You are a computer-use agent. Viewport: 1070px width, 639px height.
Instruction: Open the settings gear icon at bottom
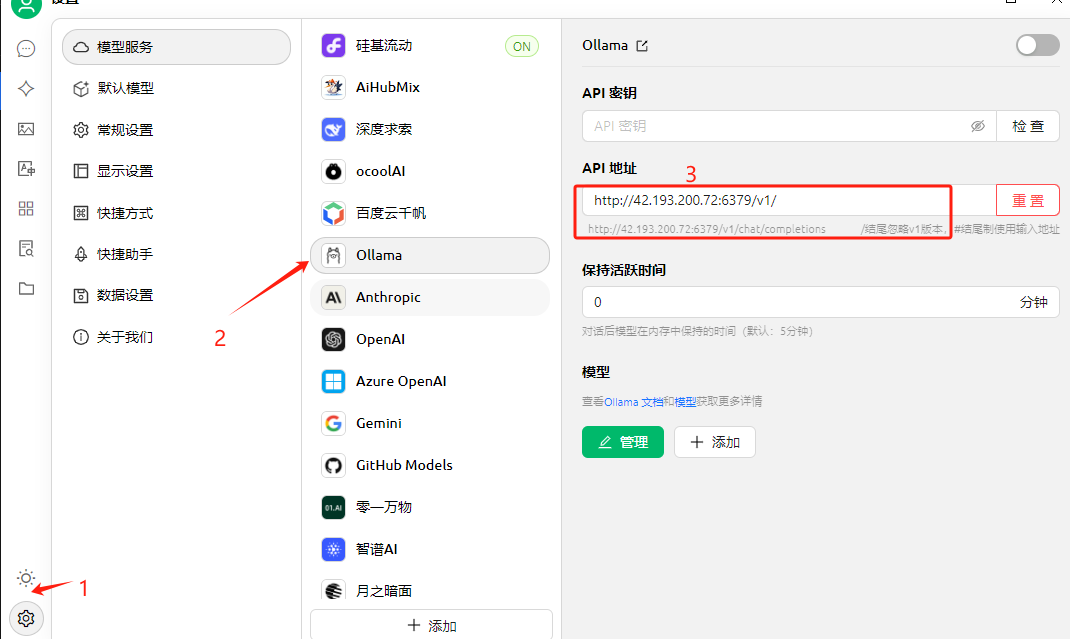(26, 619)
